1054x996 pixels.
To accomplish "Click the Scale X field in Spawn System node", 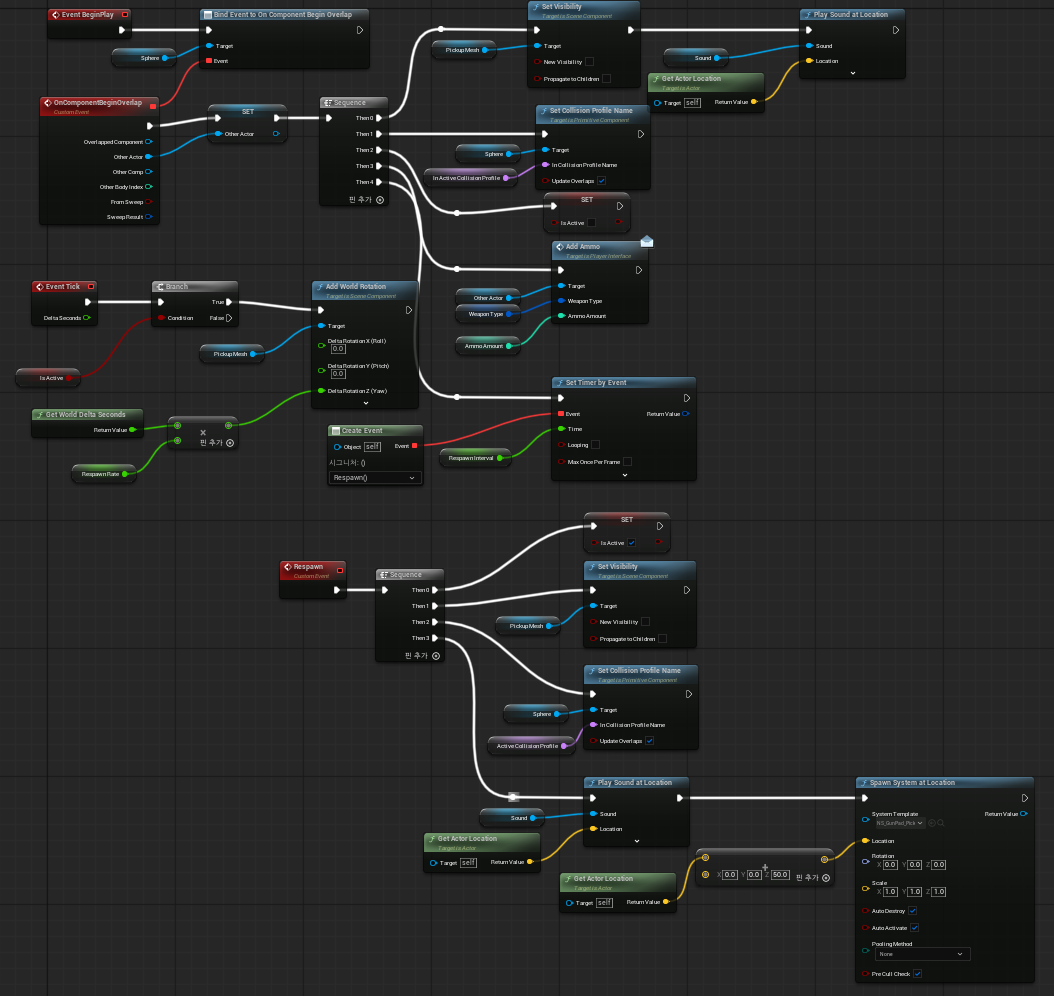I will (x=890, y=892).
